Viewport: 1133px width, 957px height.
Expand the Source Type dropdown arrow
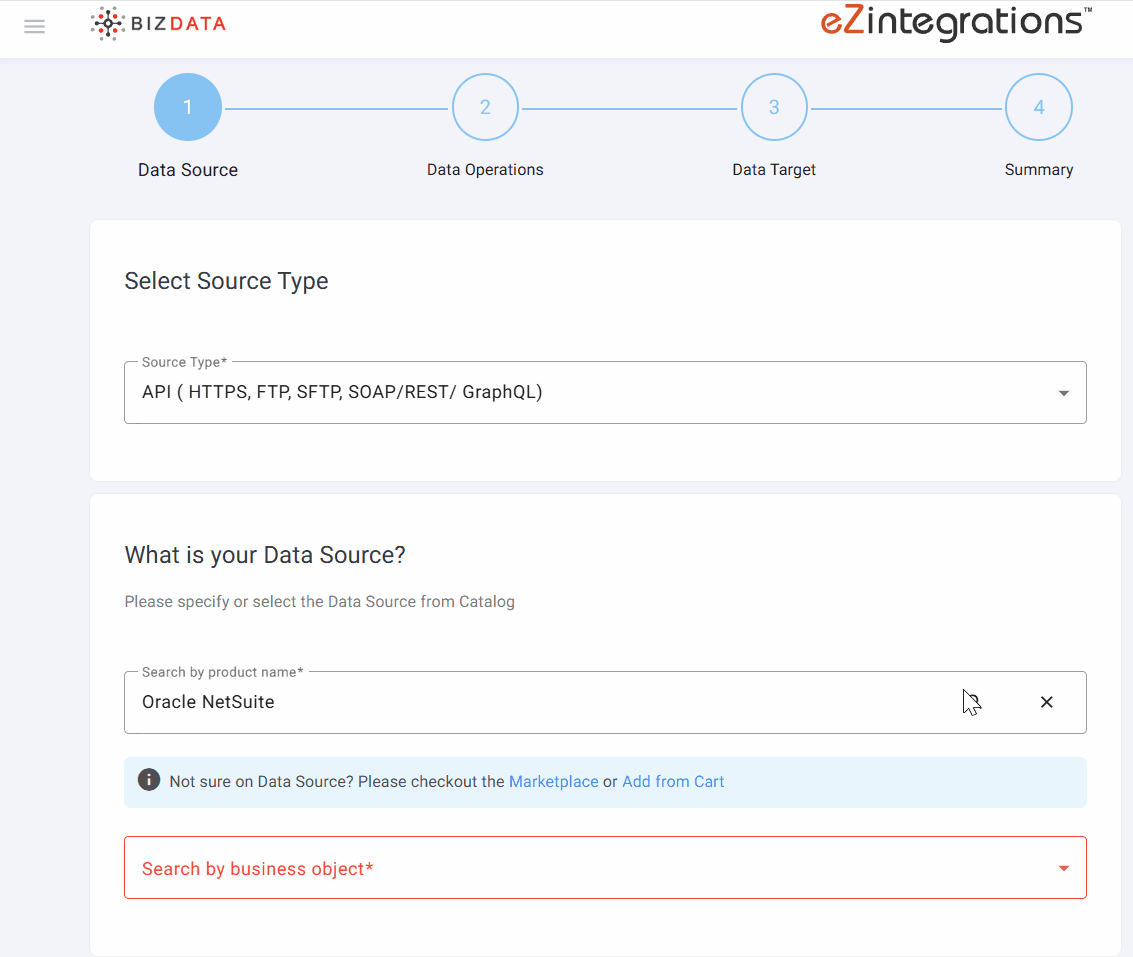(1063, 393)
